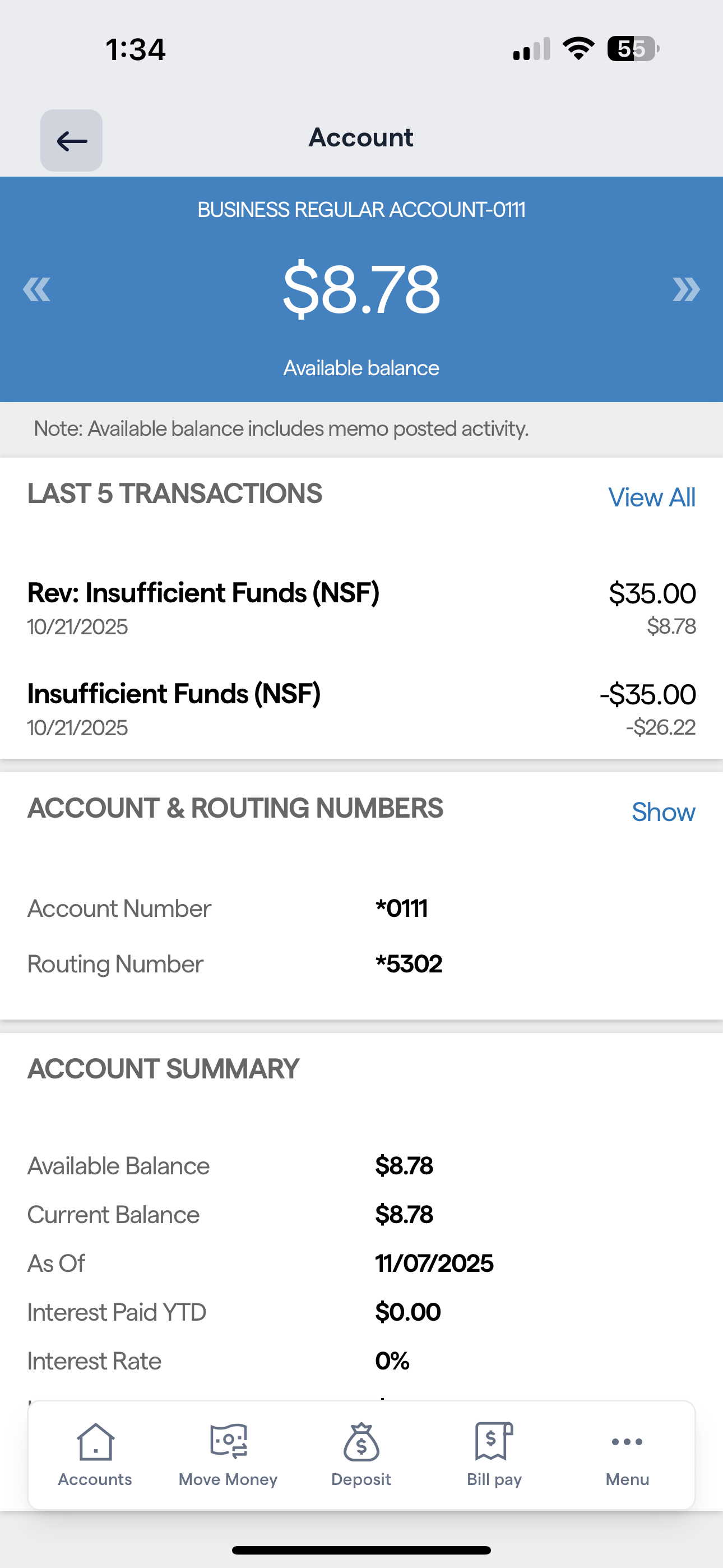Open the Deposit money bag icon
This screenshot has height=1568, width=723.
pyautogui.click(x=361, y=1441)
